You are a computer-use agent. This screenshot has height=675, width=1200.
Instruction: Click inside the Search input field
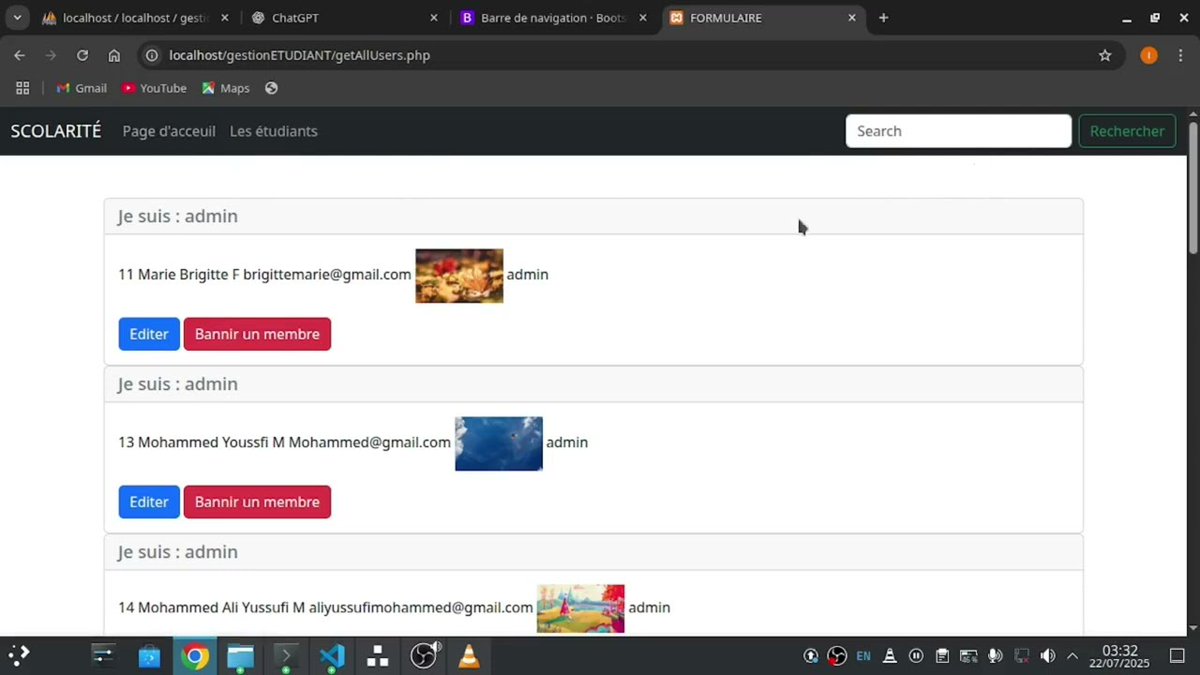(x=957, y=131)
